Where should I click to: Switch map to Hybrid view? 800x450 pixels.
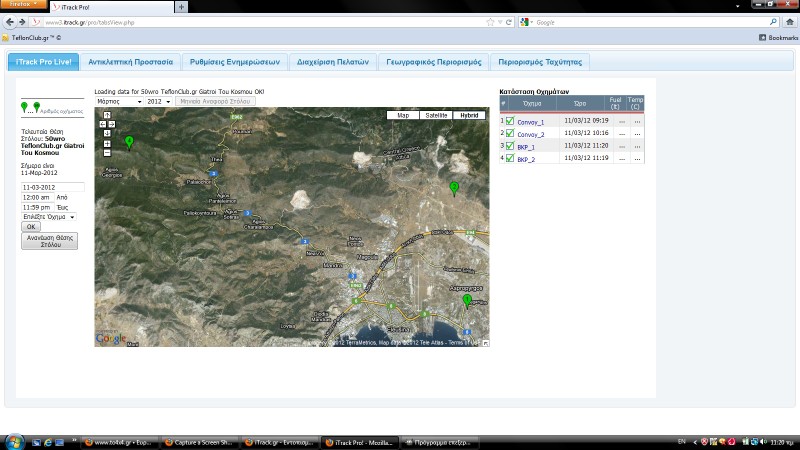[x=469, y=115]
